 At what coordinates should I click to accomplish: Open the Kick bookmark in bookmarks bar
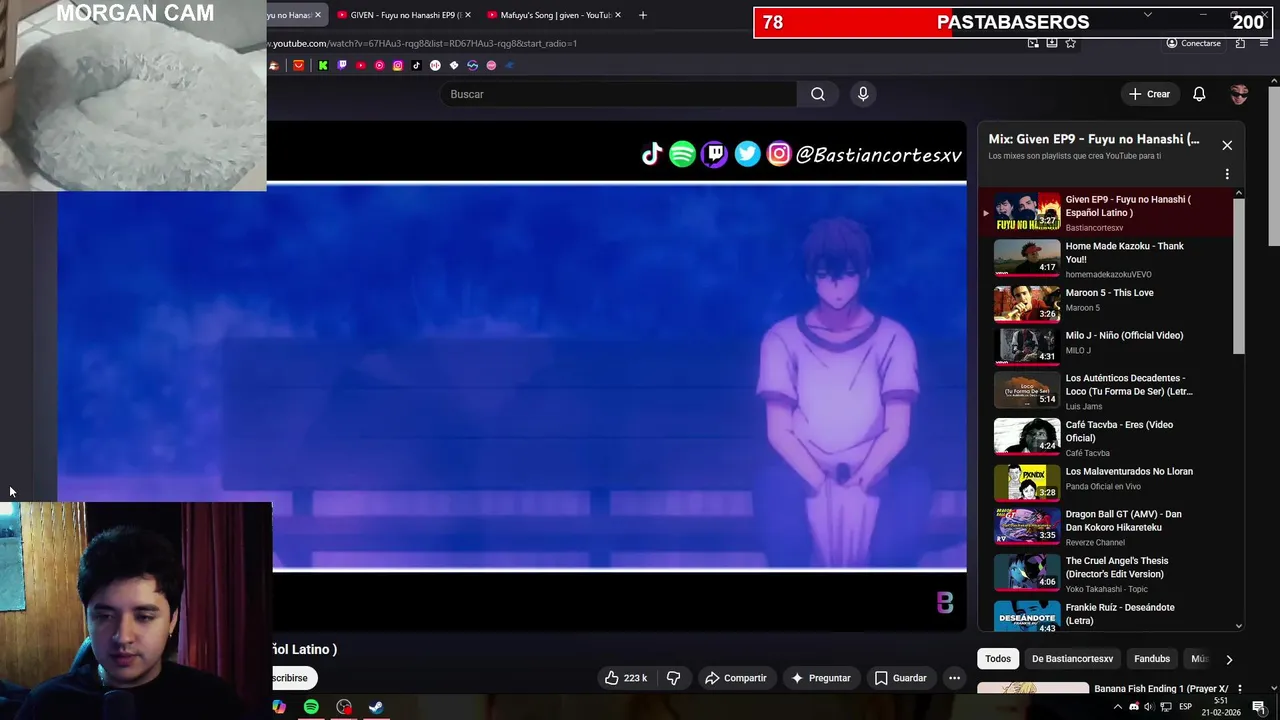pyautogui.click(x=323, y=65)
